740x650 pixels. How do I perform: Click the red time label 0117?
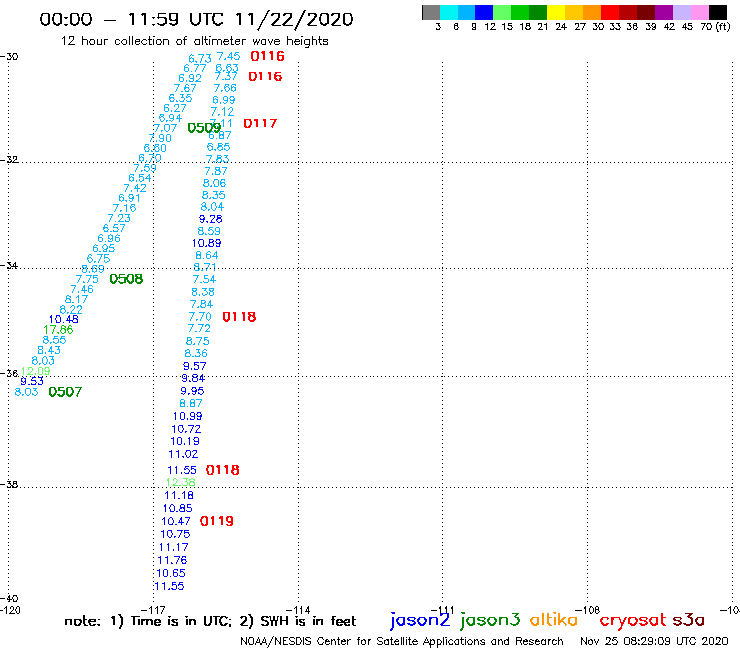(x=260, y=124)
